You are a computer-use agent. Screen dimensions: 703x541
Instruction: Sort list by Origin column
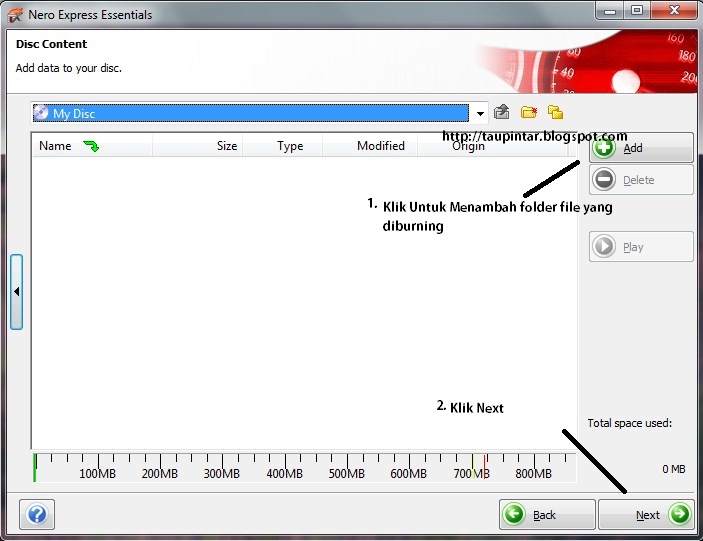[492, 146]
